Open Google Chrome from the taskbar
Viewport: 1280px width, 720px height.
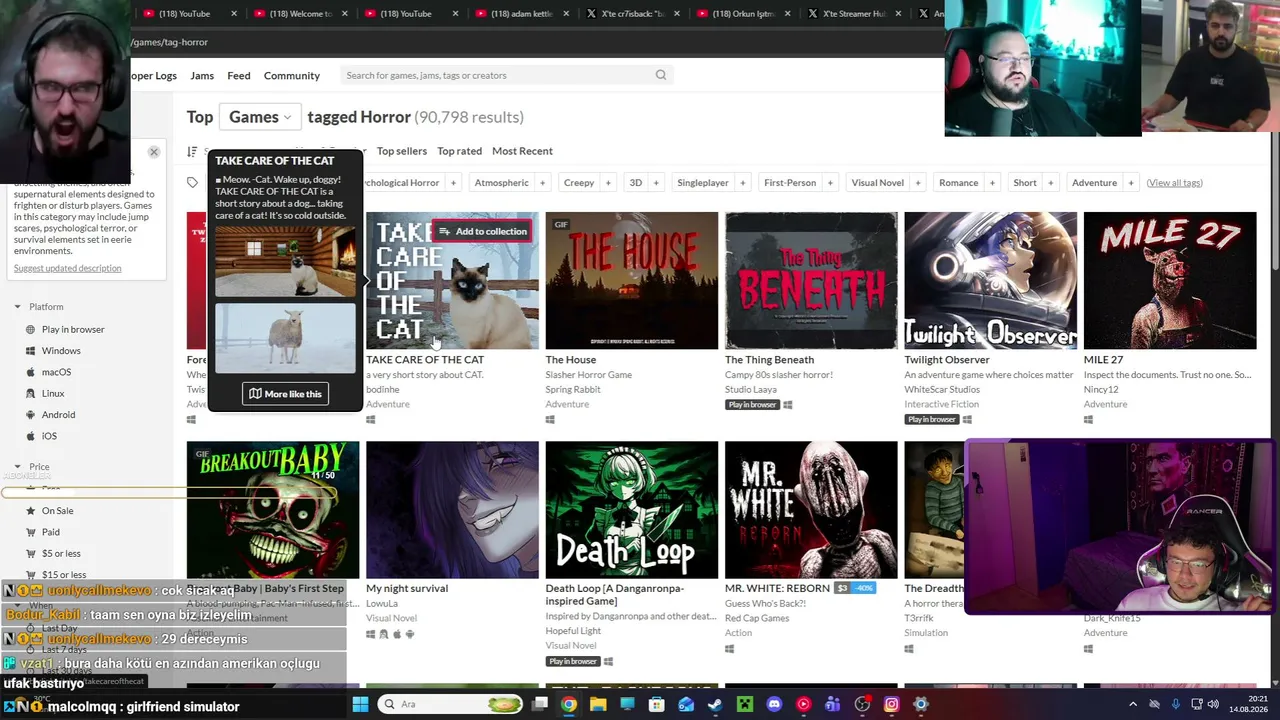[x=568, y=704]
